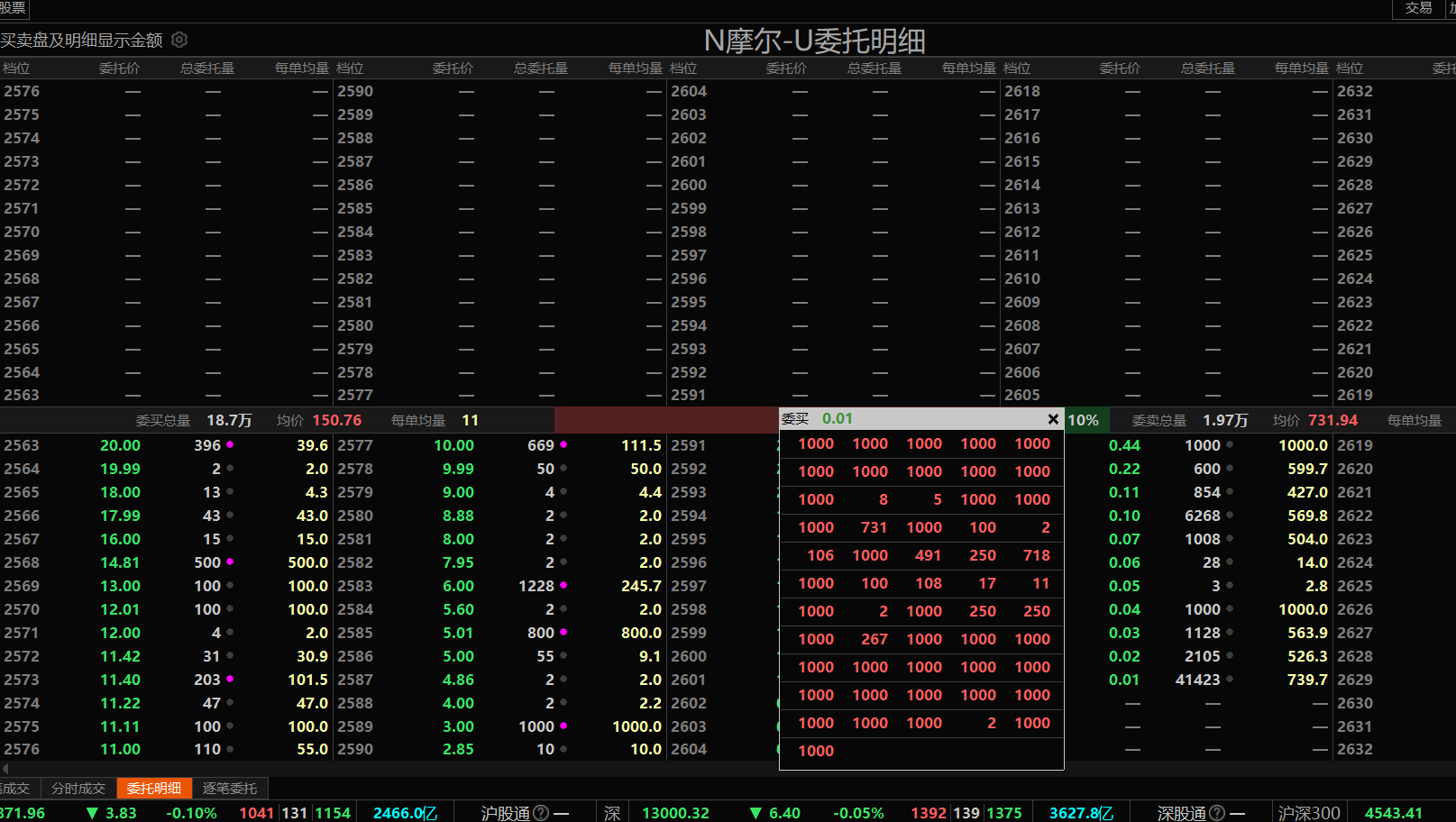
Task: Click the order size 106 in the popup
Action: [x=820, y=555]
